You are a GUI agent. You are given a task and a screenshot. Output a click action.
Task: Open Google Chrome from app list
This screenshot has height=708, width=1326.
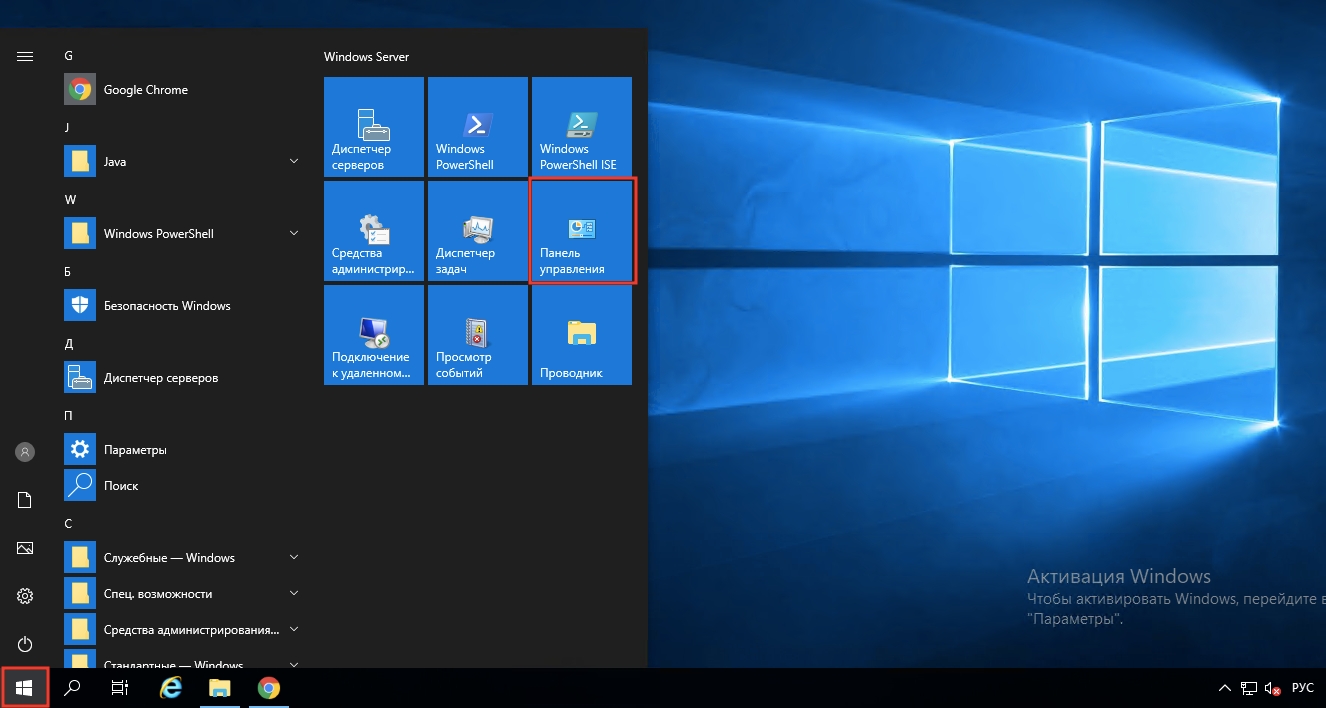click(x=146, y=90)
